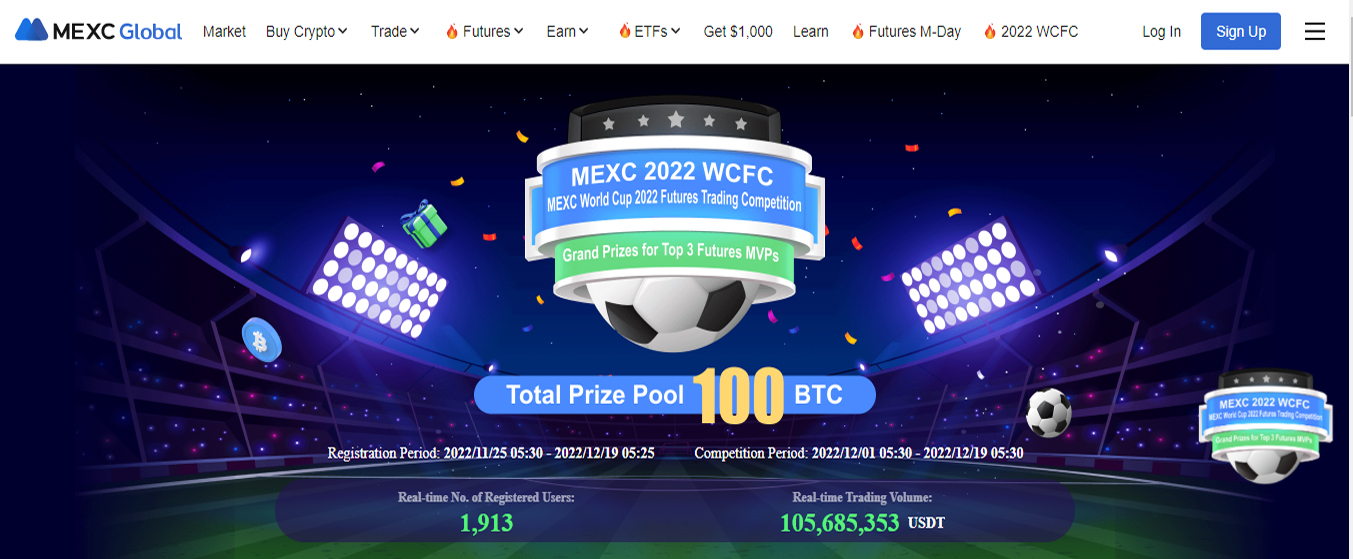Expand the Trade dropdown menu
The width and height of the screenshot is (1353, 559).
pos(395,32)
